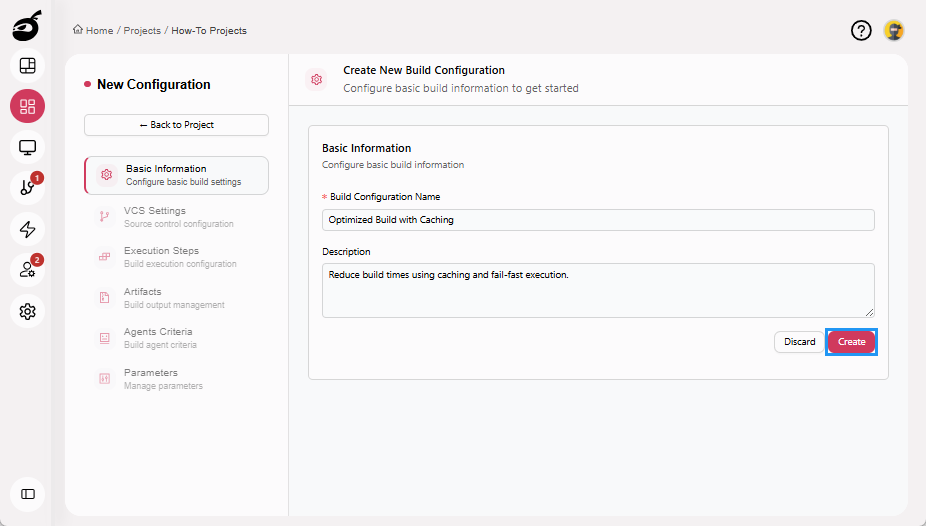926x526 pixels.
Task: Click the Build Configuration Name field
Action: click(598, 220)
